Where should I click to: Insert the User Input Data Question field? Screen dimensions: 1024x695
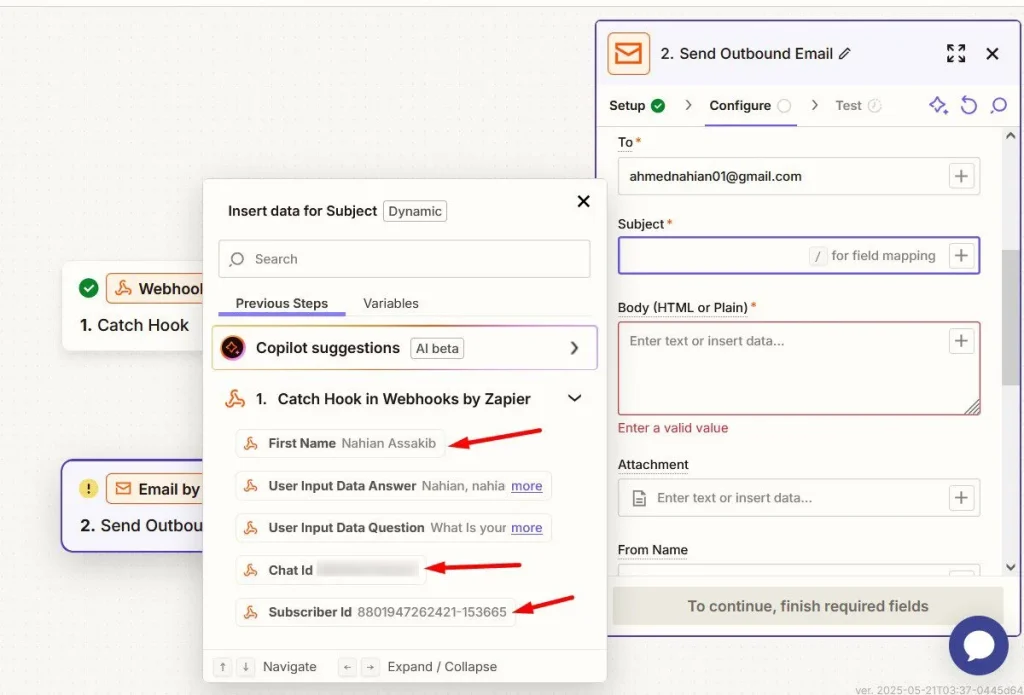pyautogui.click(x=393, y=528)
